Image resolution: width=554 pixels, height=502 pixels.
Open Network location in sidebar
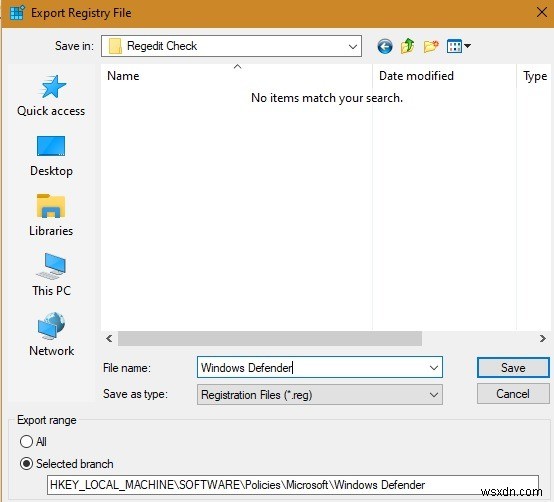(x=51, y=335)
